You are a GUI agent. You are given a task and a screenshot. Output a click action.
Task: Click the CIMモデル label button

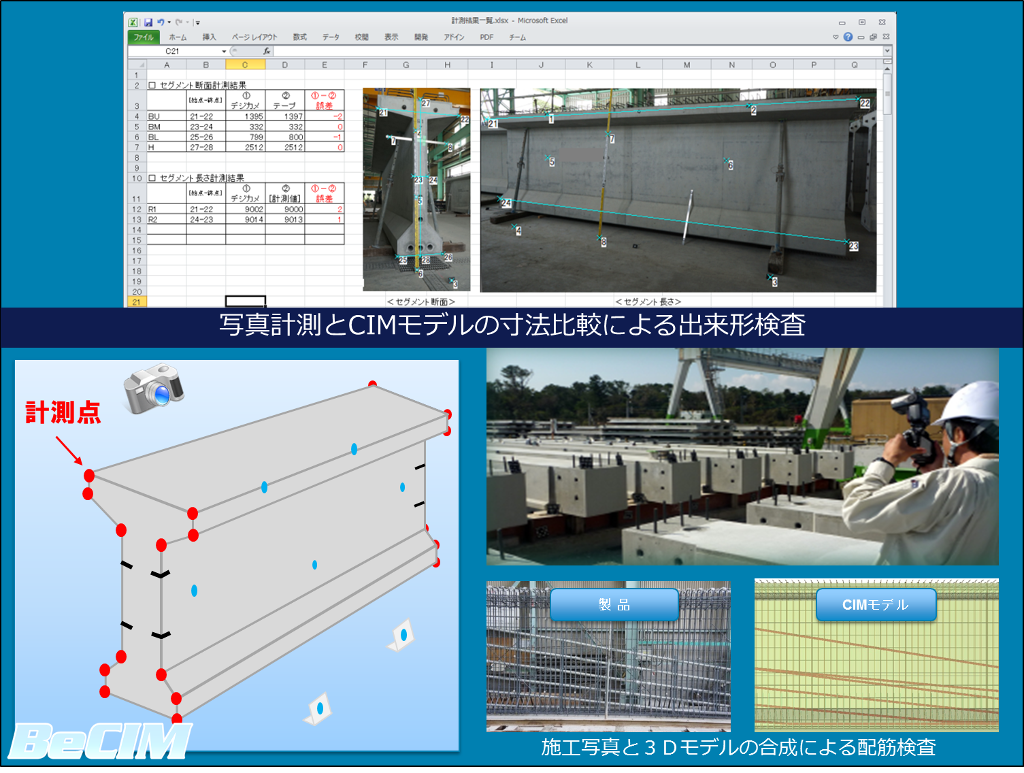click(x=876, y=604)
